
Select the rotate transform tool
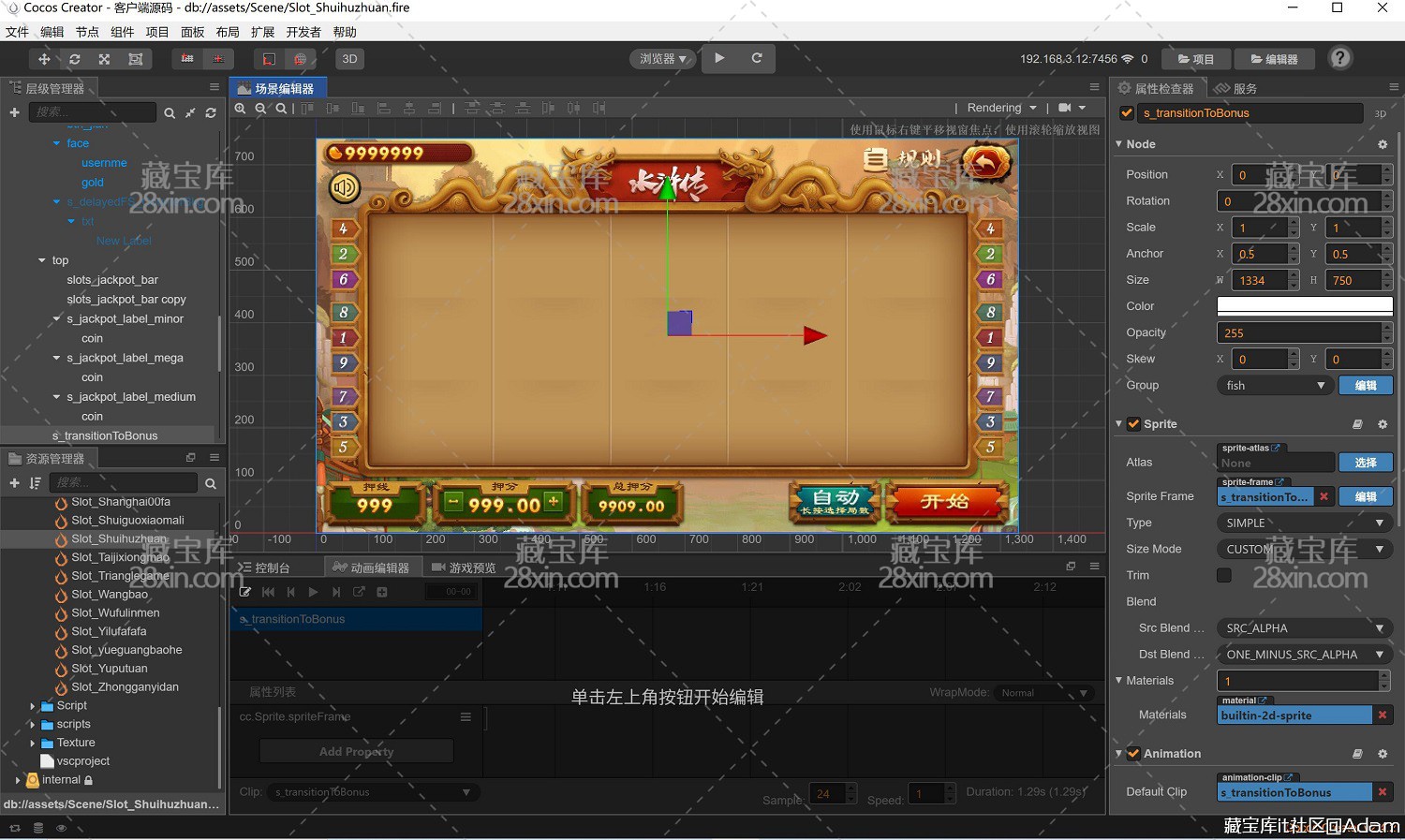(x=74, y=59)
